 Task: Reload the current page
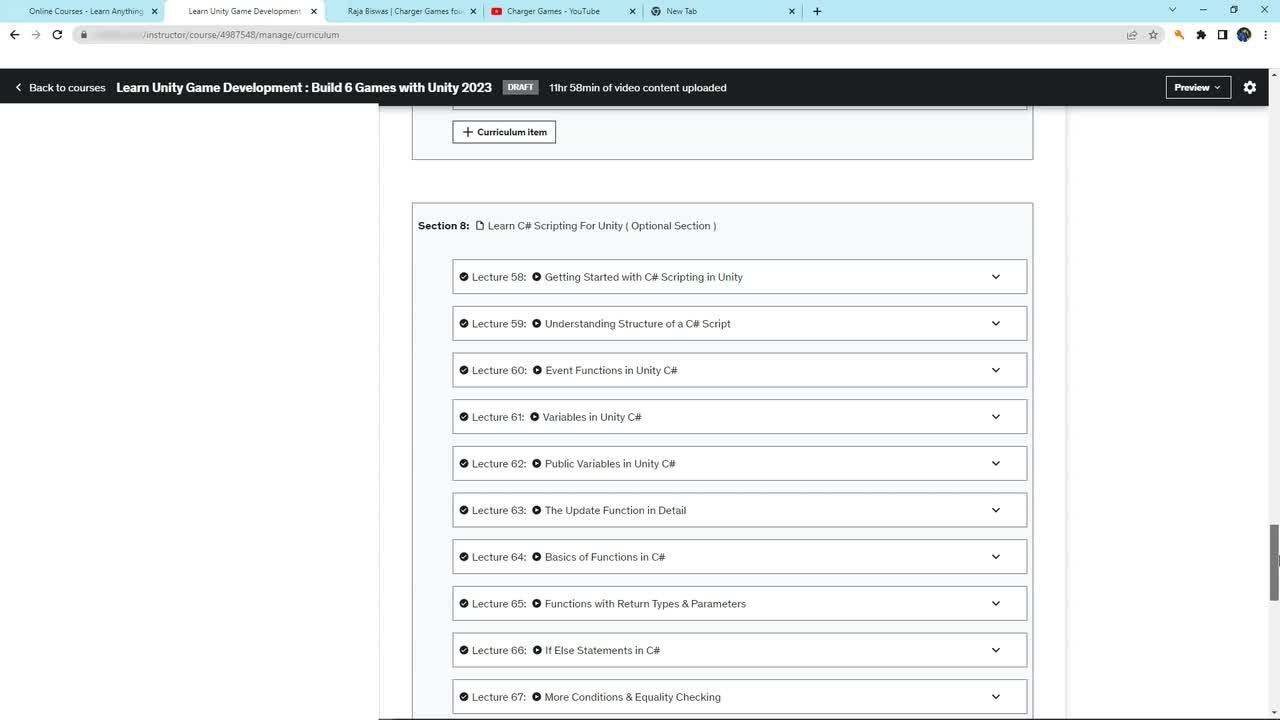(57, 34)
